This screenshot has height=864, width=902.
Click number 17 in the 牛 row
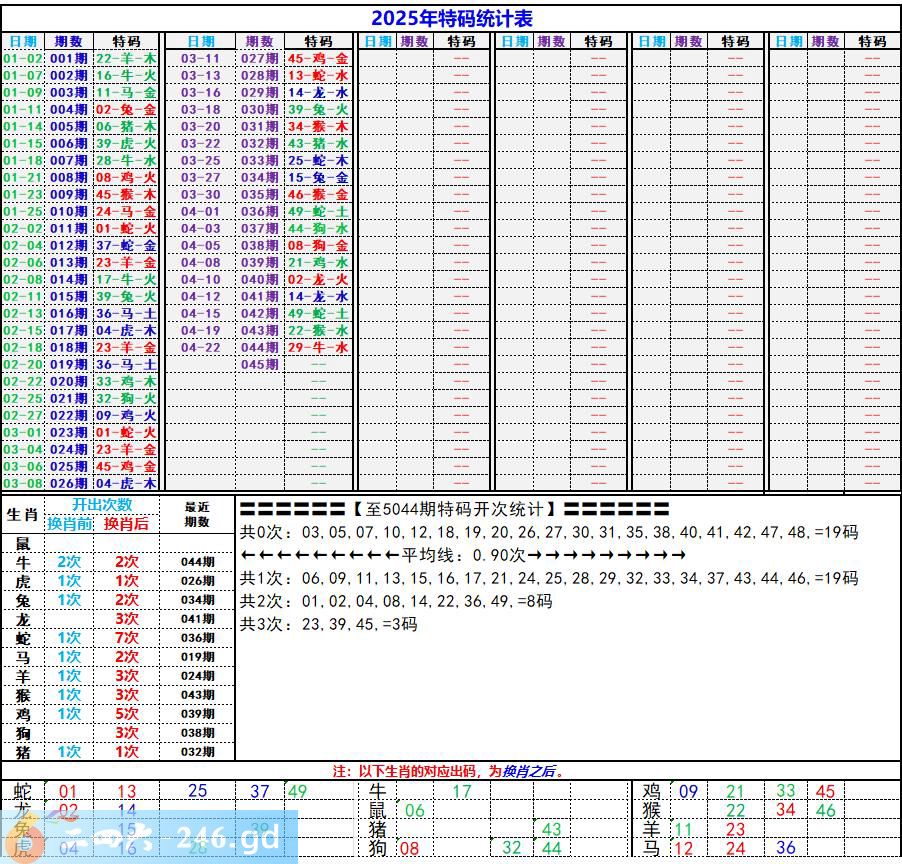[x=462, y=792]
